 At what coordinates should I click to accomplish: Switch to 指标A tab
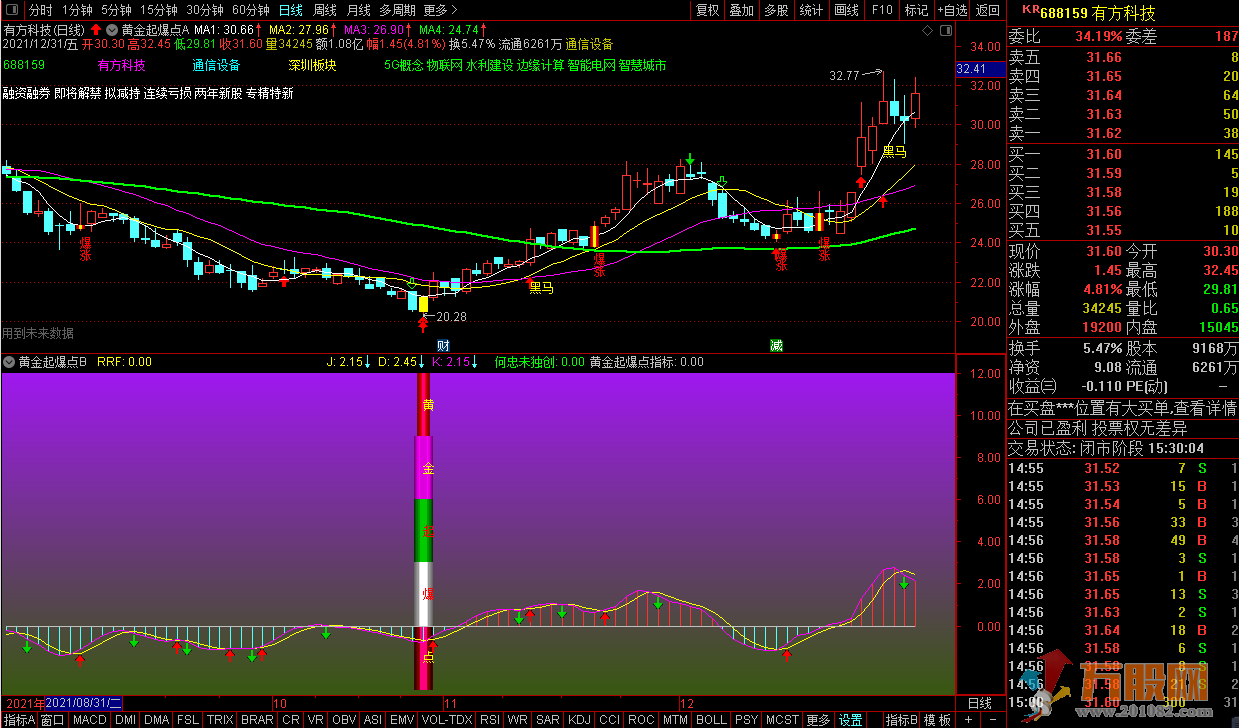(19, 720)
